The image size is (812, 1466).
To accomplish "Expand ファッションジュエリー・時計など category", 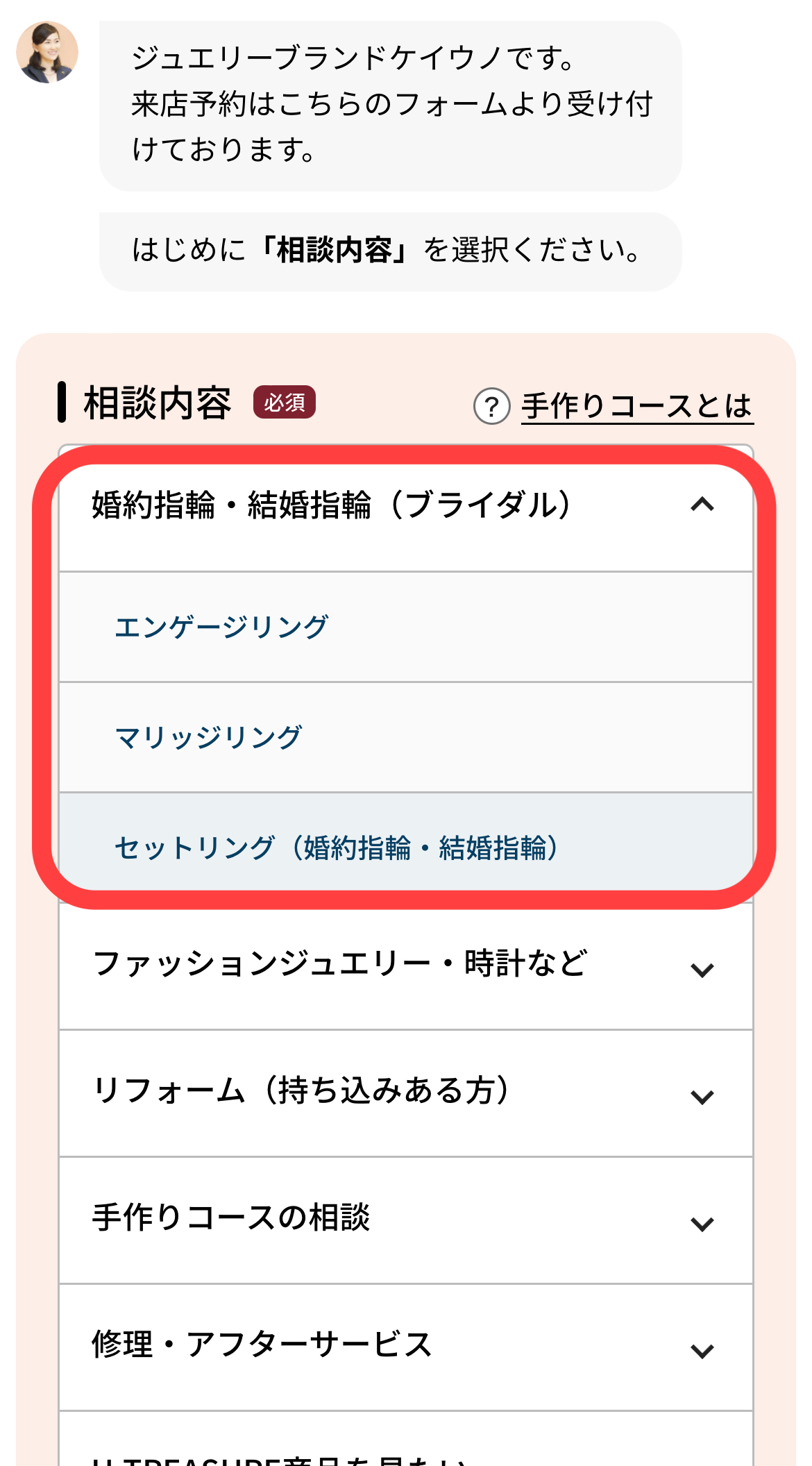I will pyautogui.click(x=406, y=966).
